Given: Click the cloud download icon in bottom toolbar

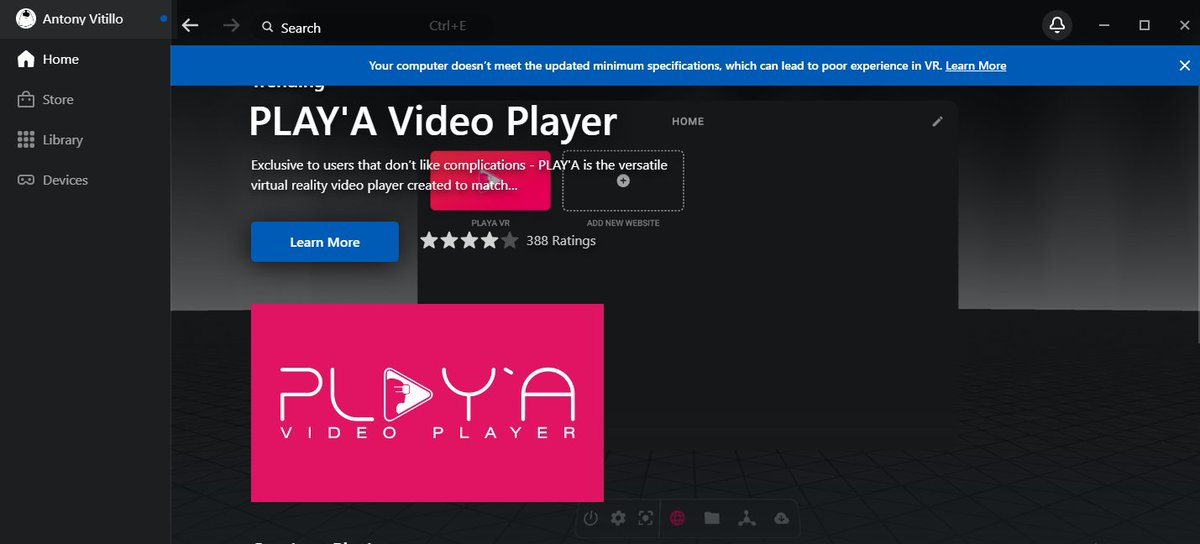Looking at the screenshot, I should (781, 518).
